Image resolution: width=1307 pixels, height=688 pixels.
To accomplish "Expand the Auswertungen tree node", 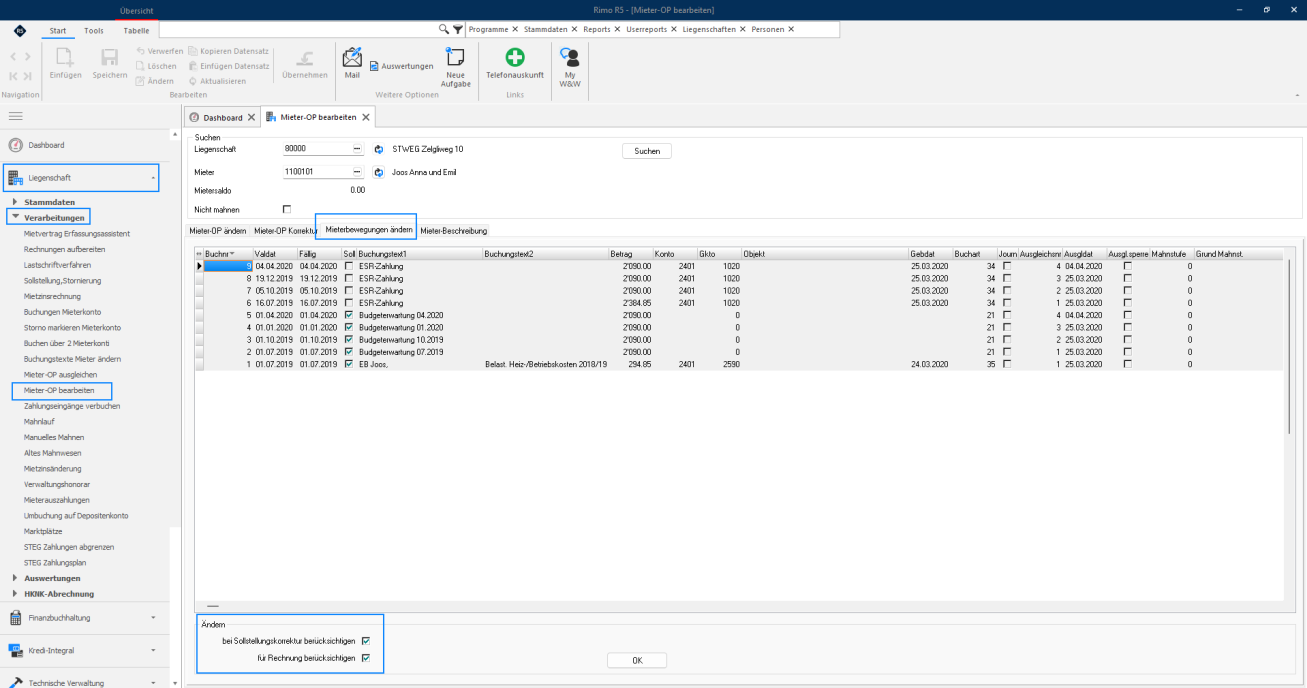I will click(15, 578).
